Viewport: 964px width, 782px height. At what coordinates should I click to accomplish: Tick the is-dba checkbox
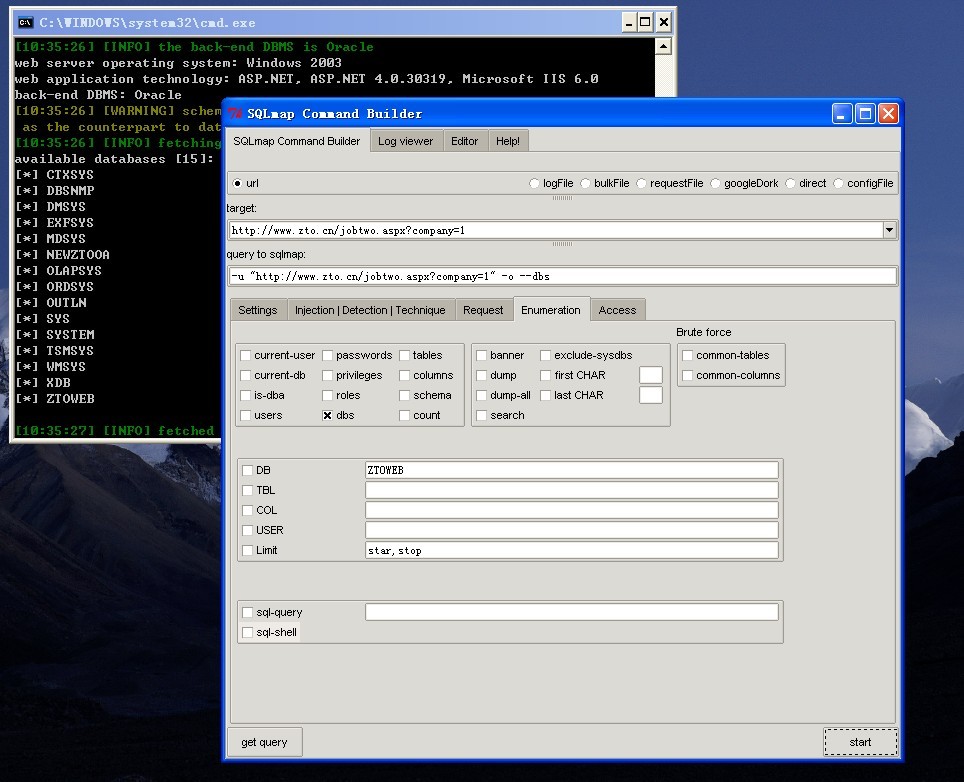(246, 395)
